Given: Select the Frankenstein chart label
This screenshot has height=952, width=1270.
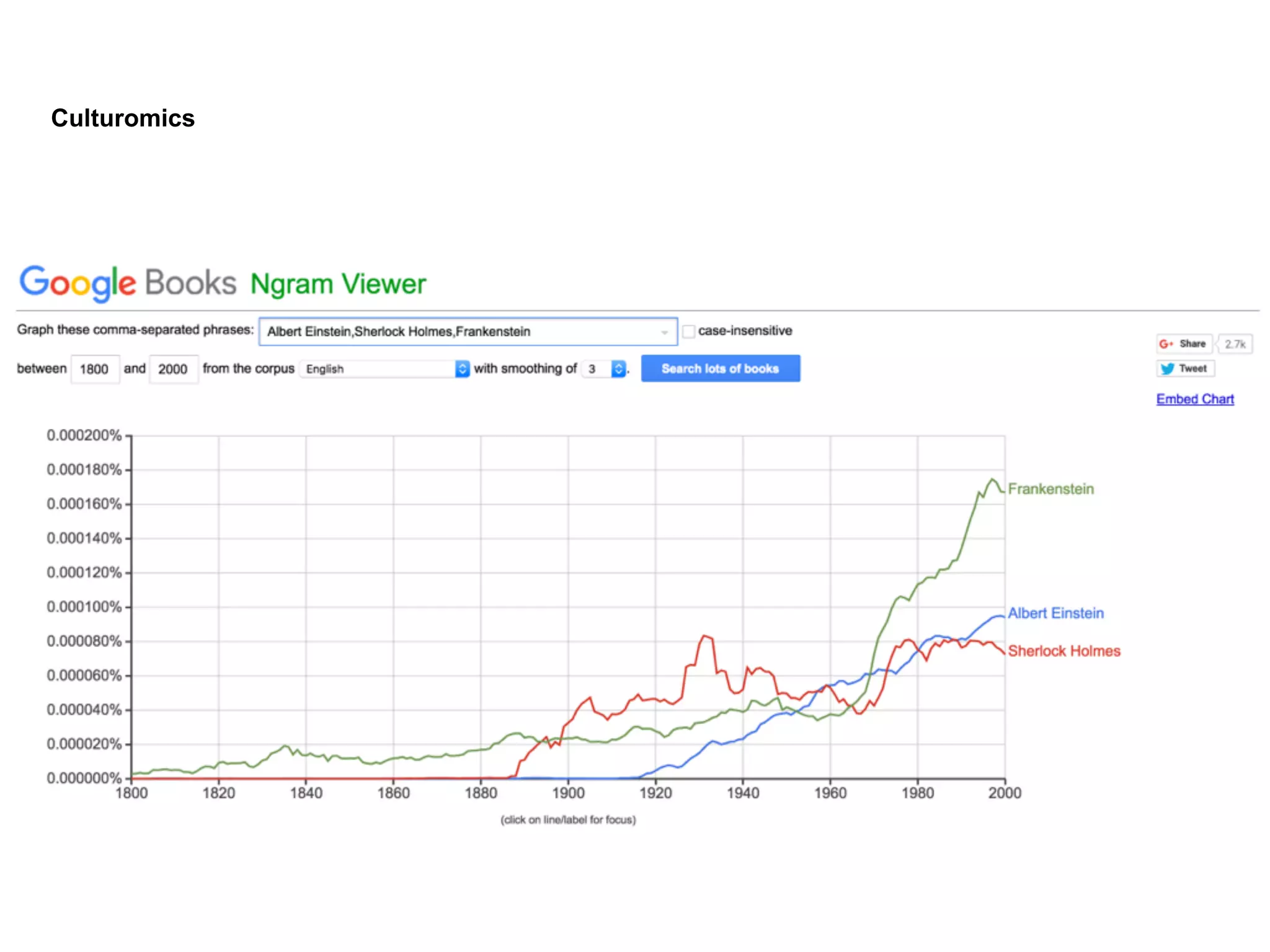Looking at the screenshot, I should (1050, 489).
